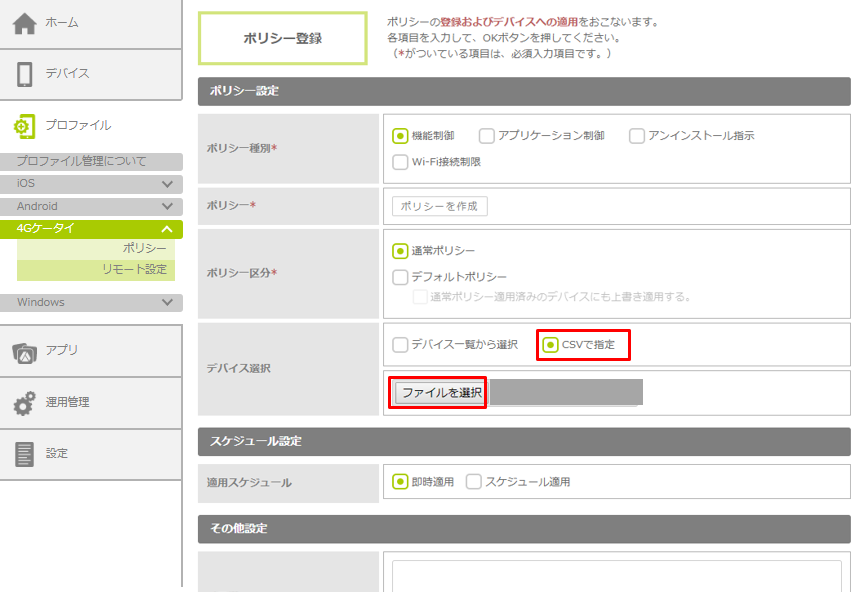
Task: Open Devices via the phone icon
Action: click(25, 74)
